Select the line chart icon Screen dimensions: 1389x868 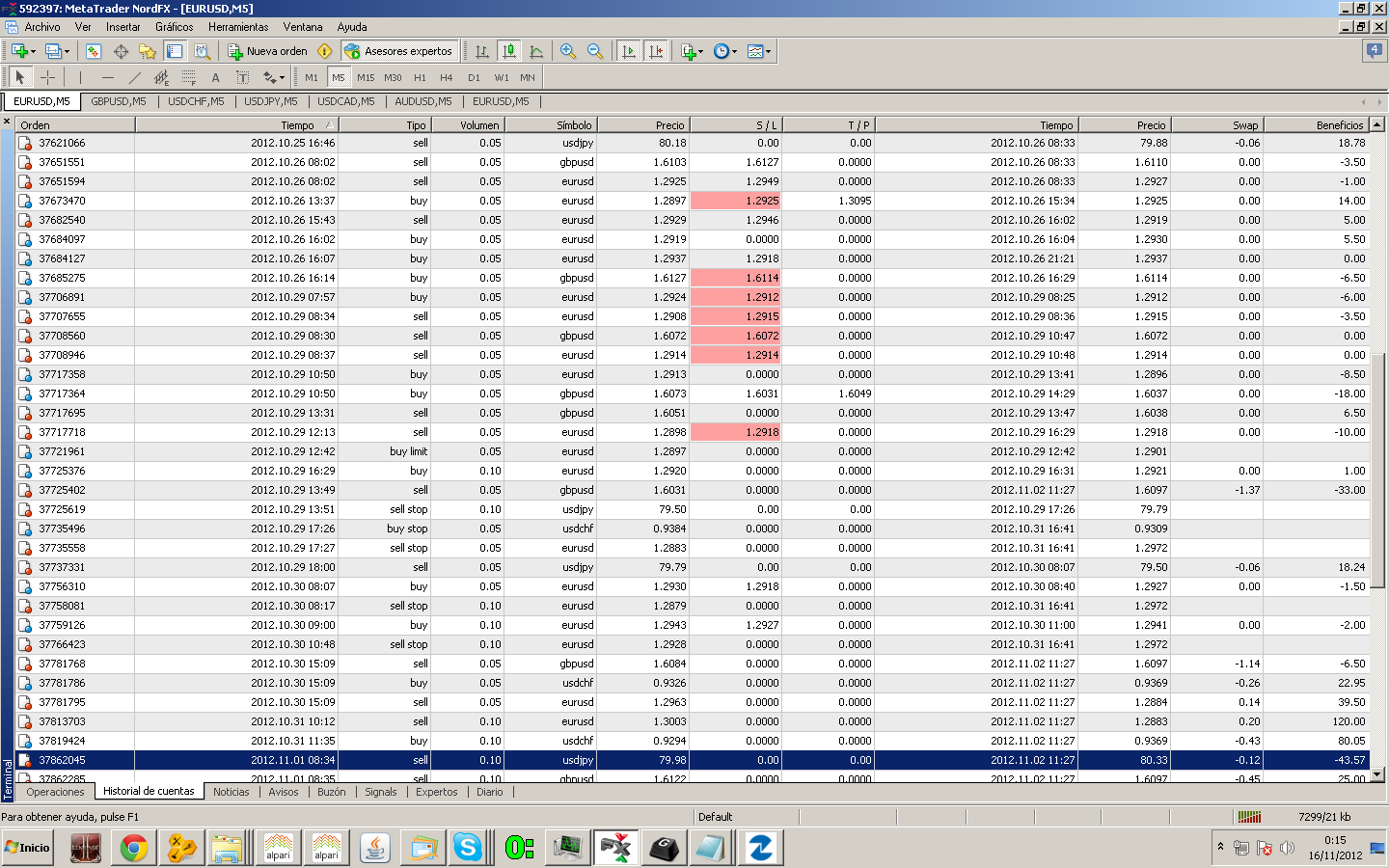536,51
